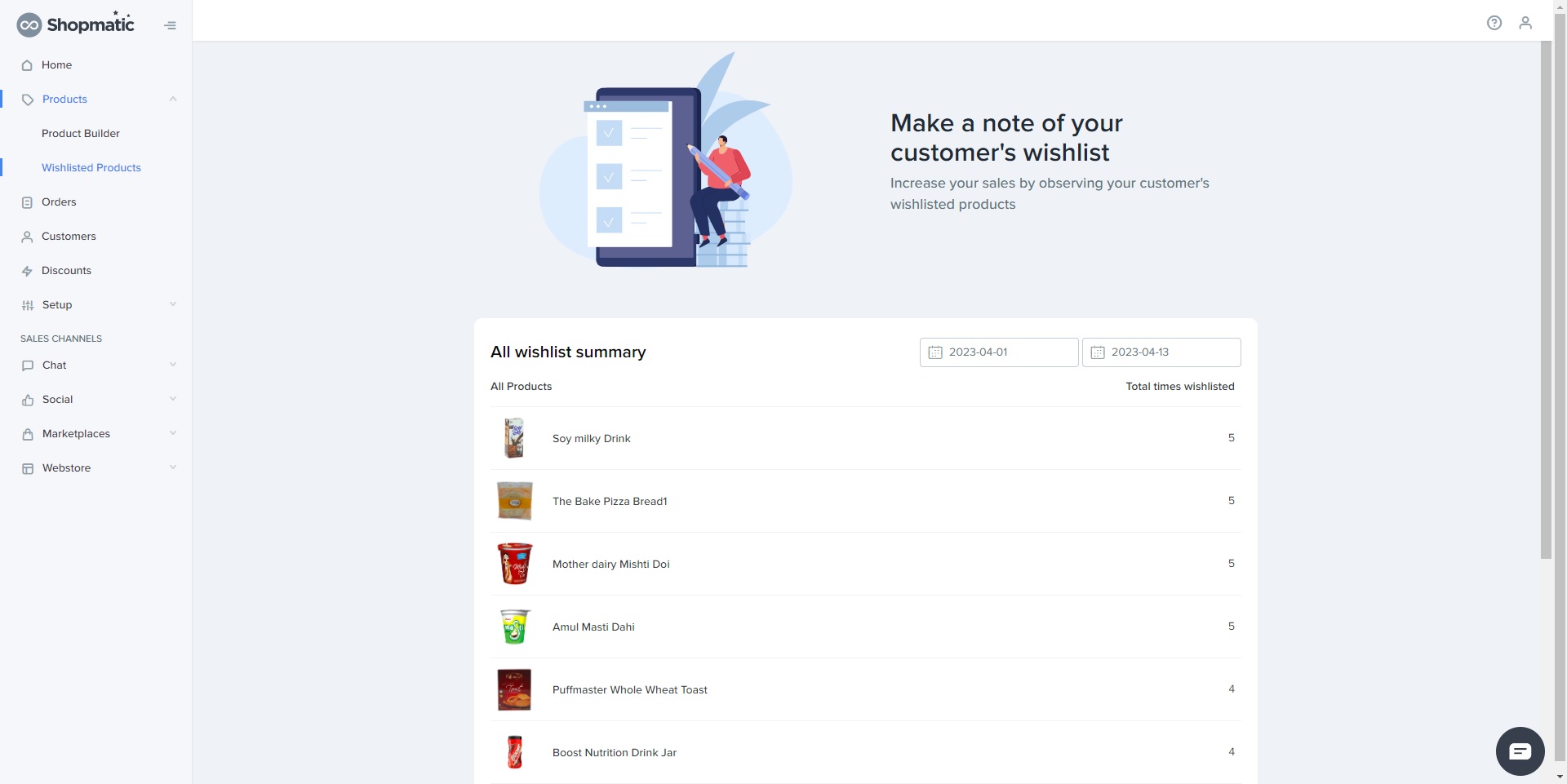This screenshot has width=1567, height=784.
Task: Open the Orders section
Action: [59, 202]
